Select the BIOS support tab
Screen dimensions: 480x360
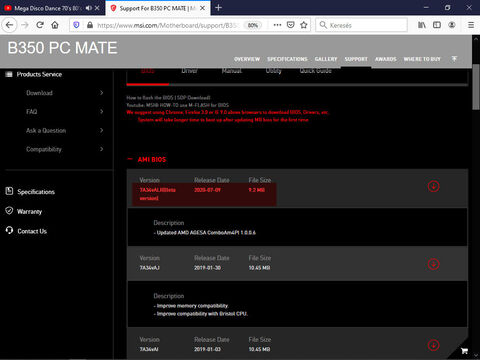pos(148,71)
